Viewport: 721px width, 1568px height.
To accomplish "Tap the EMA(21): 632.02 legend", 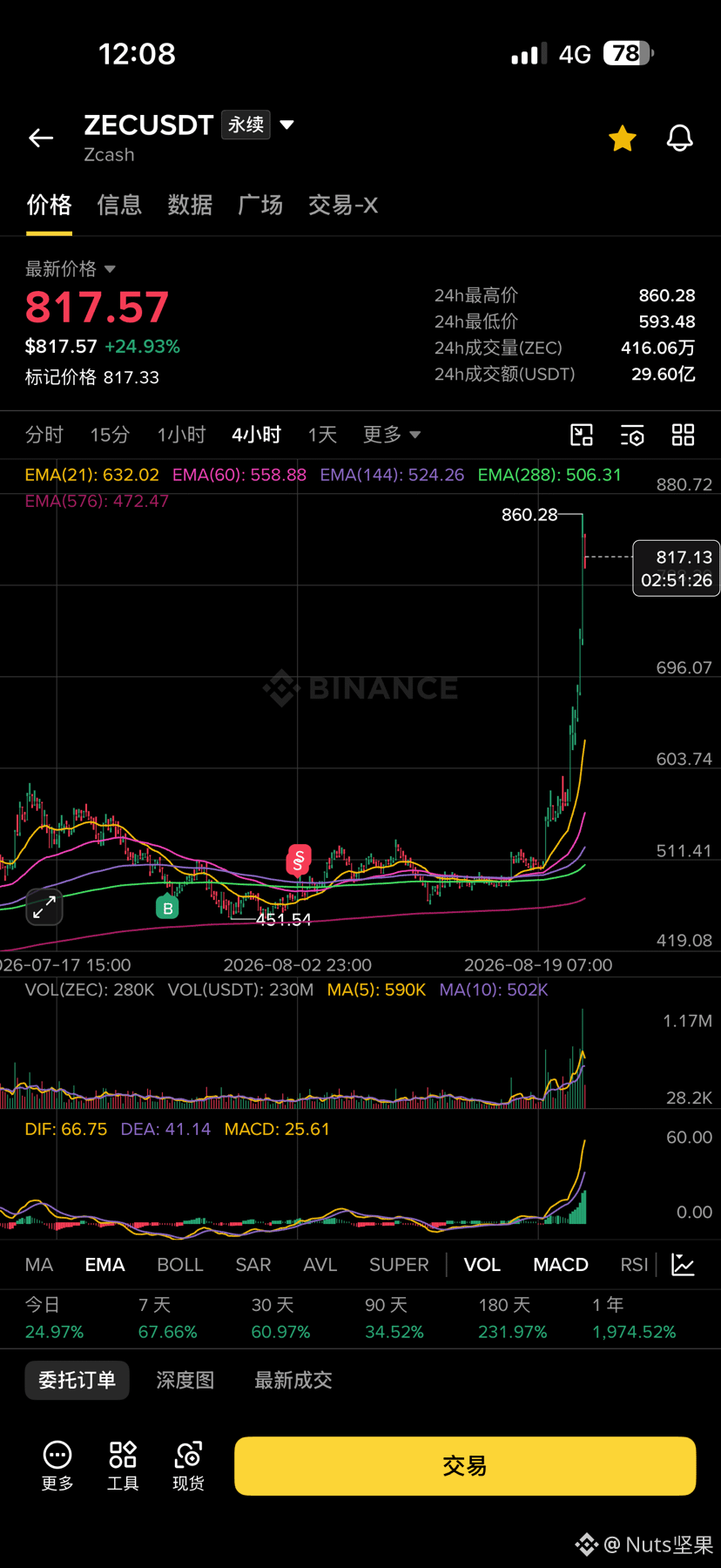I will (x=92, y=475).
